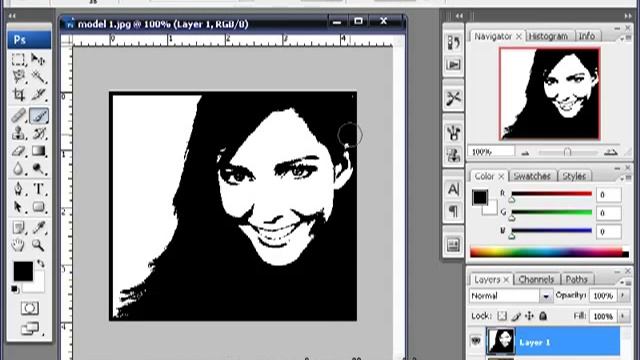The height and width of the screenshot is (360, 640).
Task: Click the Ps logo at toolbox top
Action: point(29,40)
